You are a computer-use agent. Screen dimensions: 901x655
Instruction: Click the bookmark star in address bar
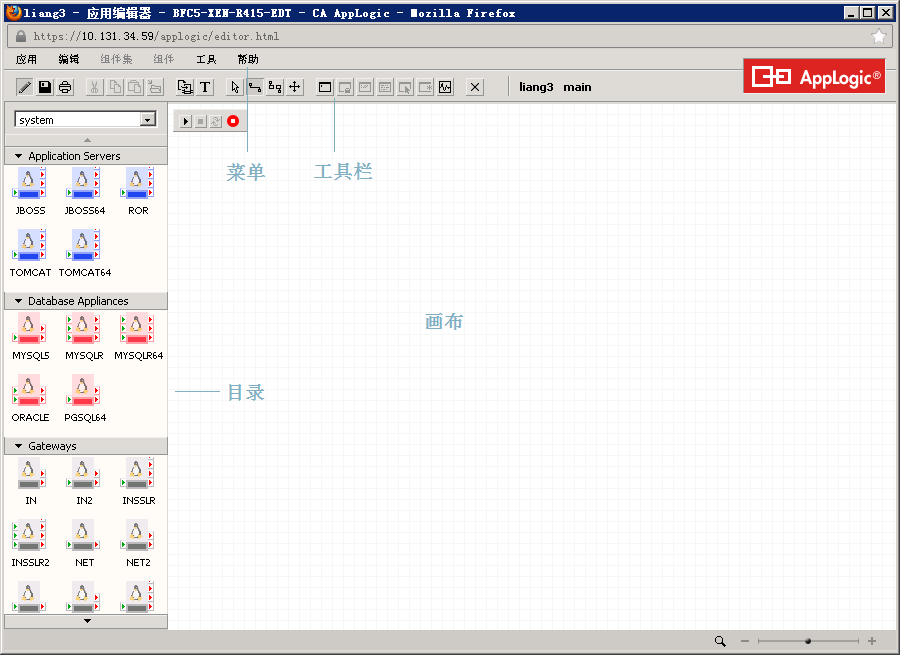point(879,36)
